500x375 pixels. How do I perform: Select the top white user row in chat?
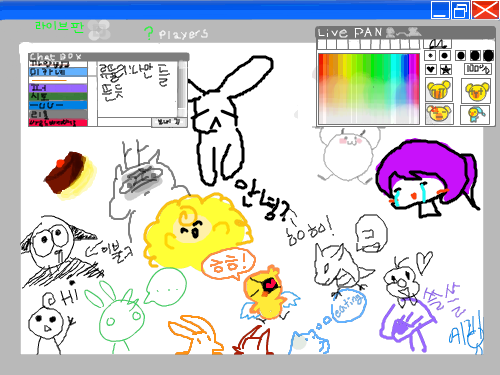(58, 64)
